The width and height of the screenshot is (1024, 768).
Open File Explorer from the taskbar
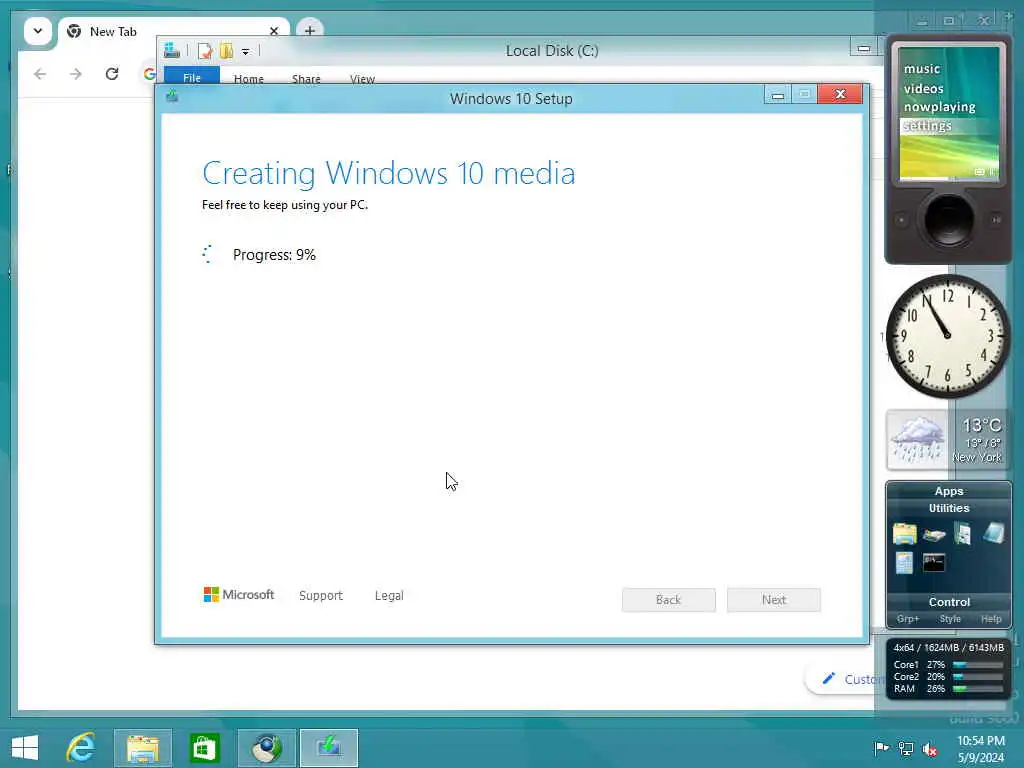point(143,748)
